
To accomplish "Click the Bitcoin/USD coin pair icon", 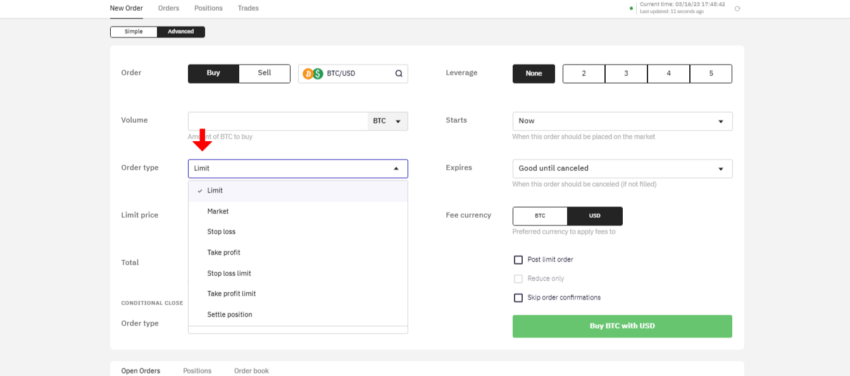I will pyautogui.click(x=313, y=74).
